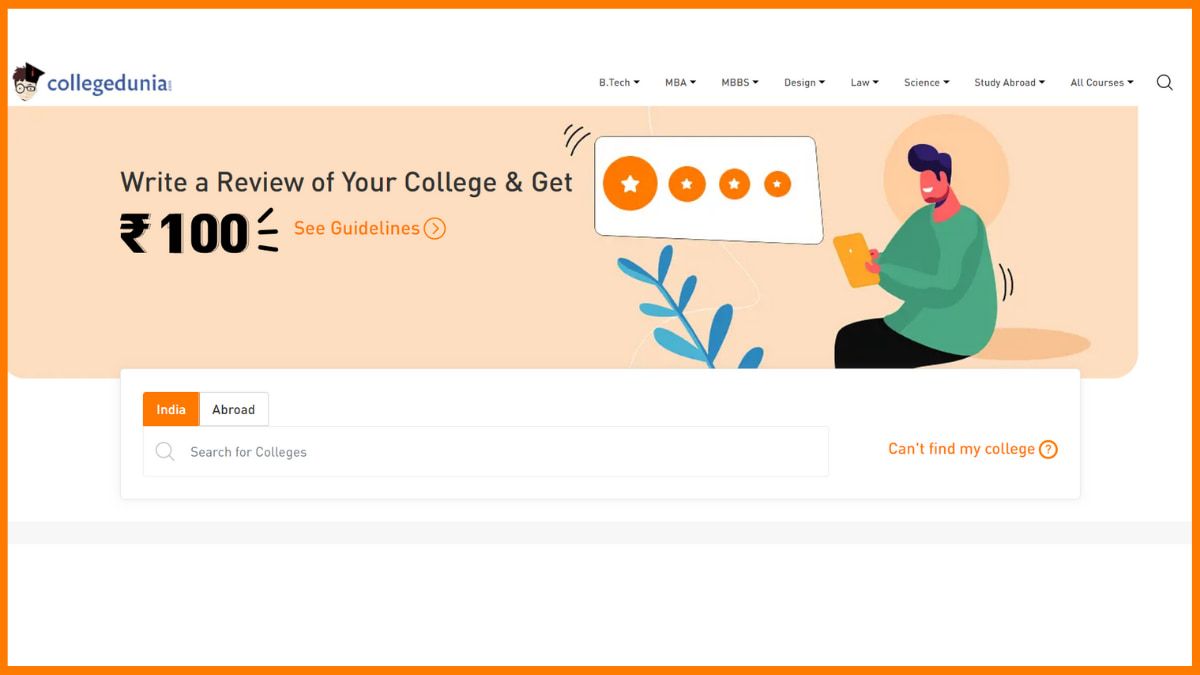Open the Design courses menu

pyautogui.click(x=804, y=83)
